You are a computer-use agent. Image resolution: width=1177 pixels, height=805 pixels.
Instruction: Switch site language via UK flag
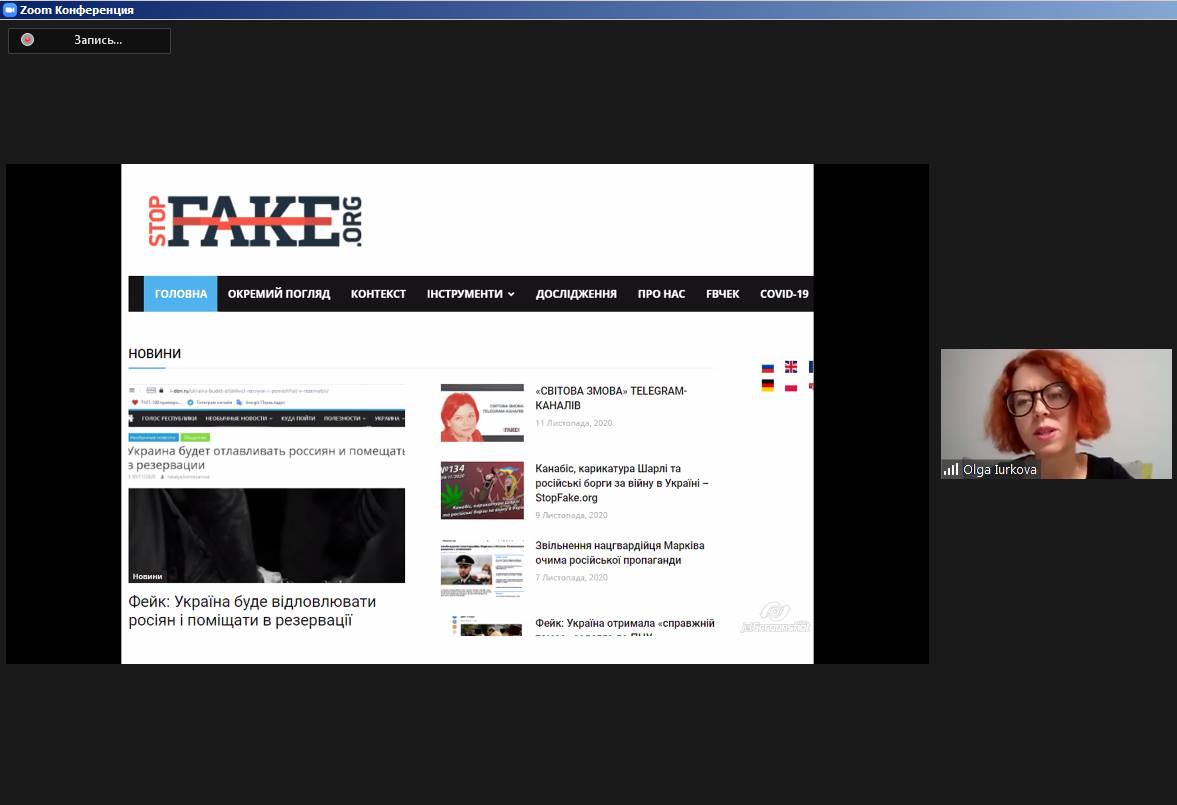(x=791, y=367)
